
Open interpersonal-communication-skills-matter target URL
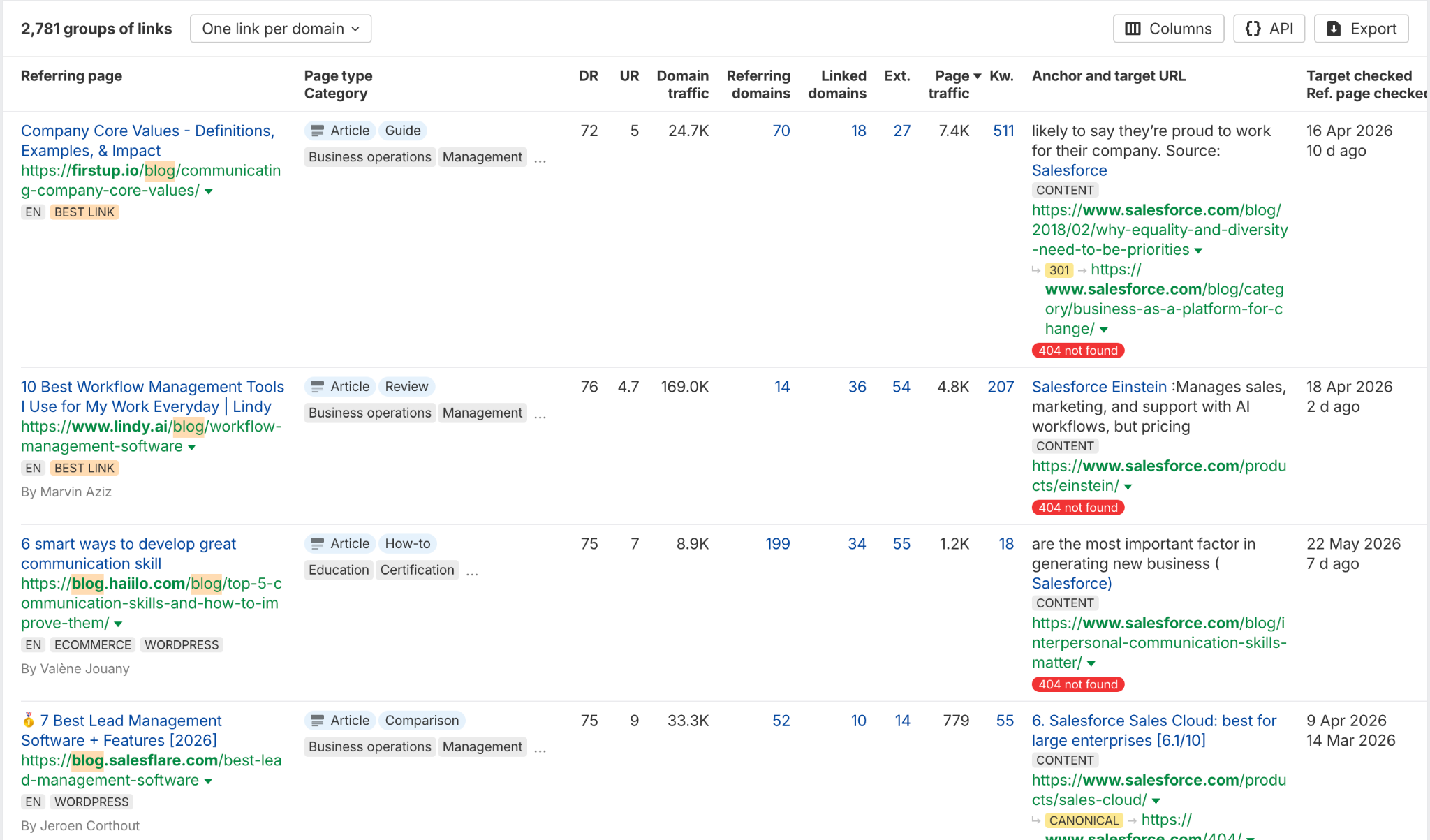click(1159, 642)
